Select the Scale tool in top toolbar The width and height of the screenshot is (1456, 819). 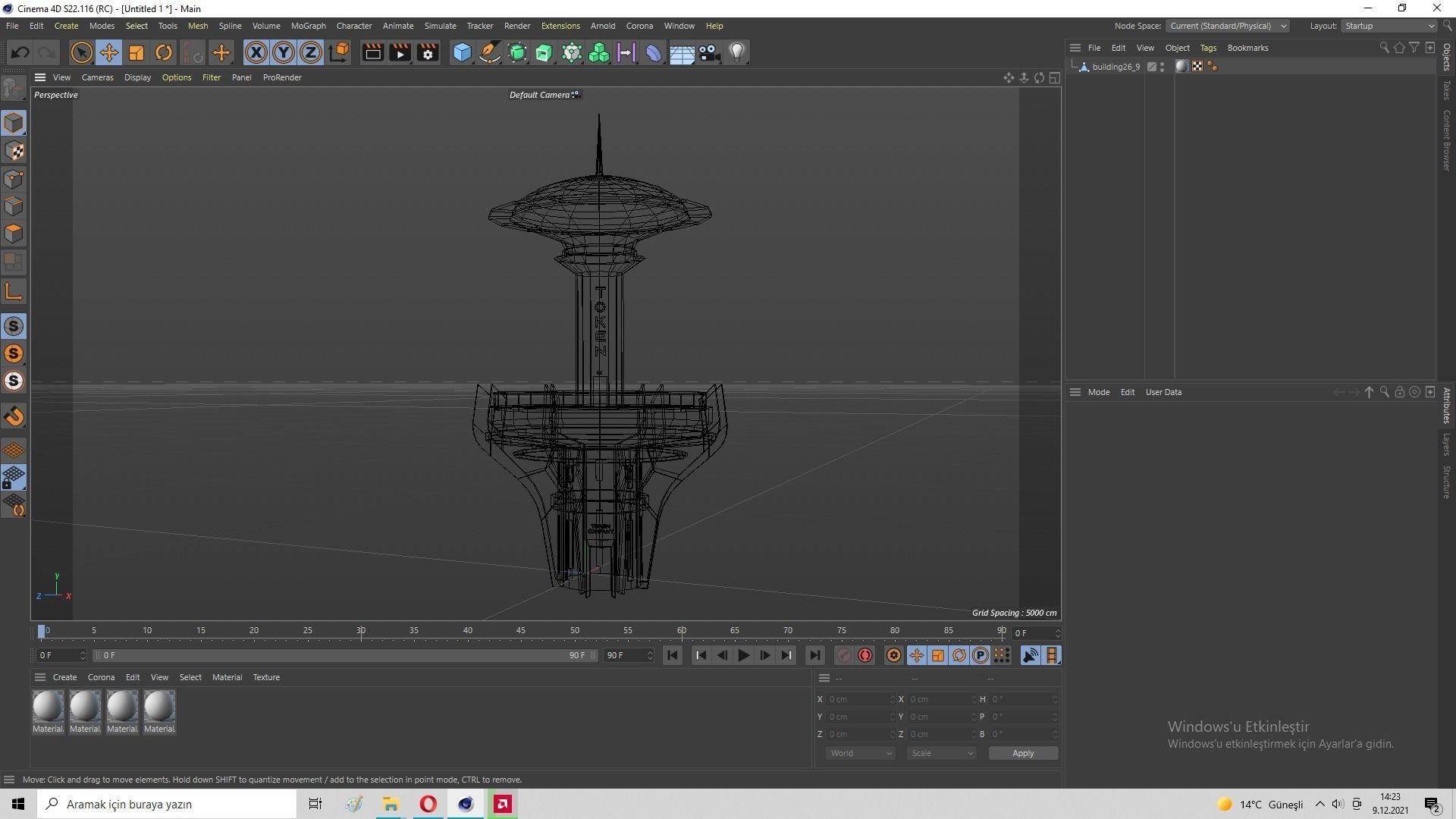[136, 52]
